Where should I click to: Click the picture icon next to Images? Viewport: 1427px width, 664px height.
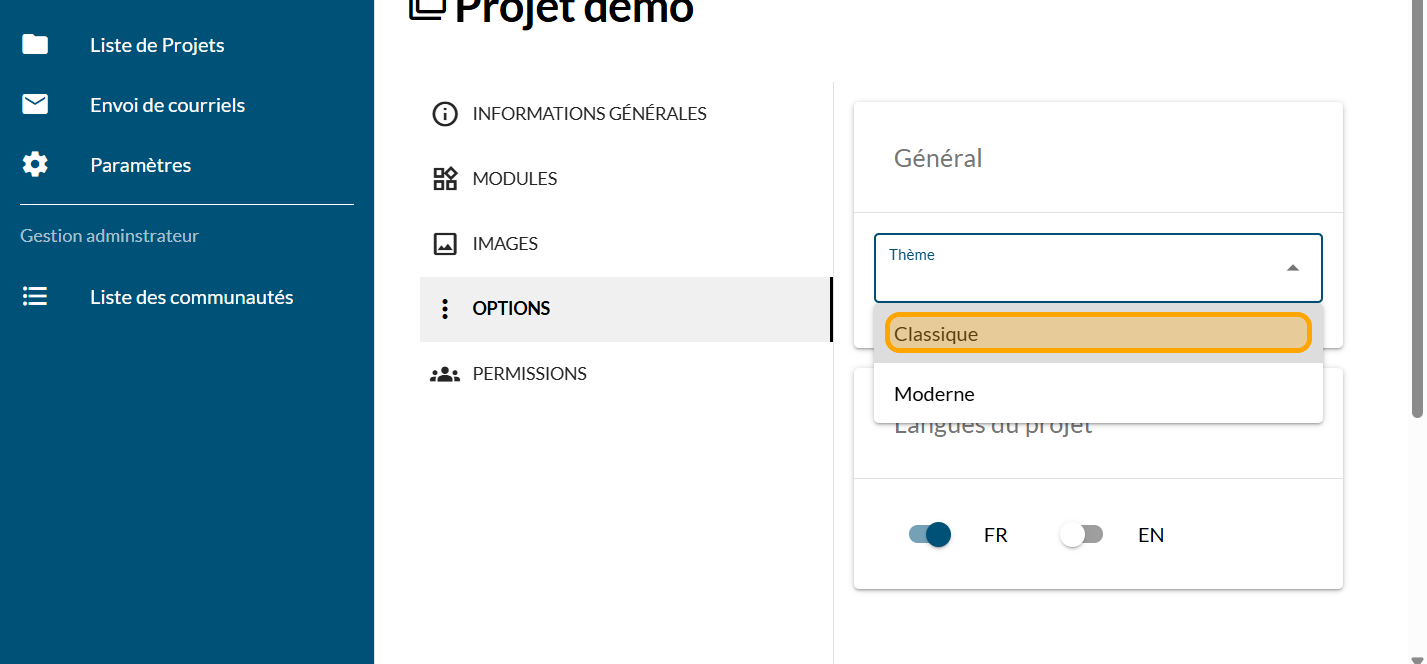[445, 244]
